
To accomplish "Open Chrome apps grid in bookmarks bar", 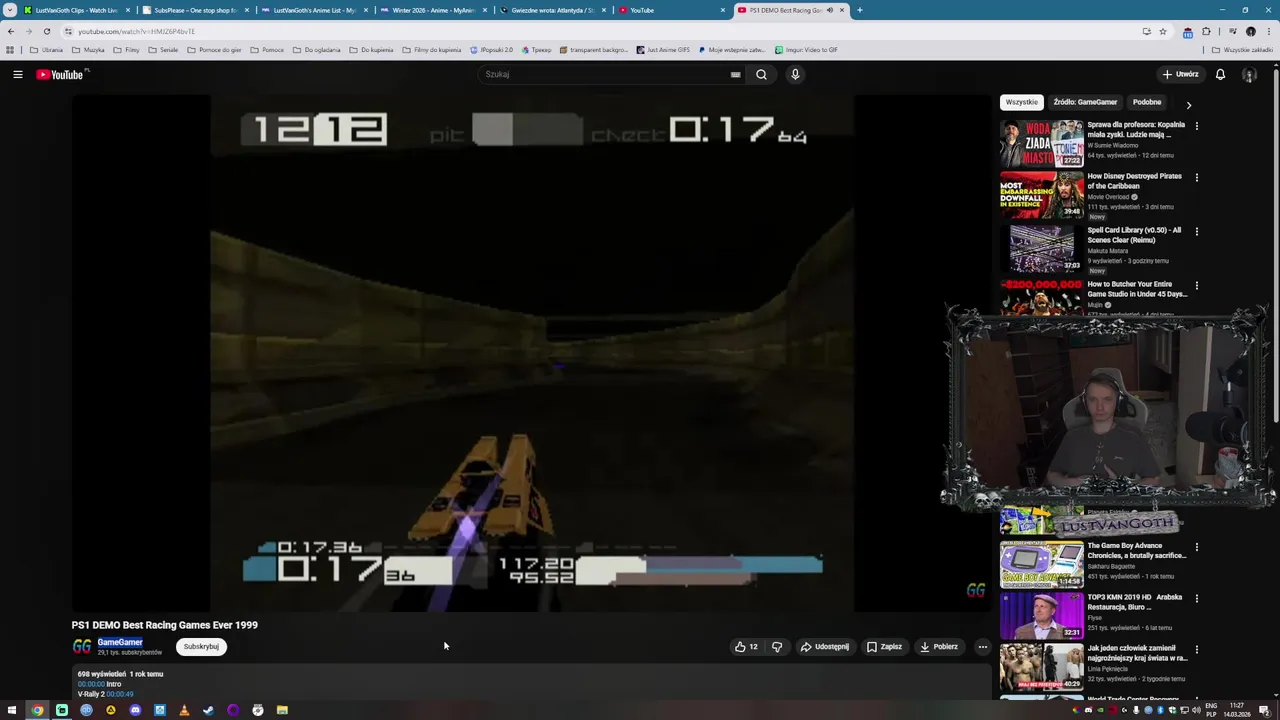I will [x=10, y=50].
